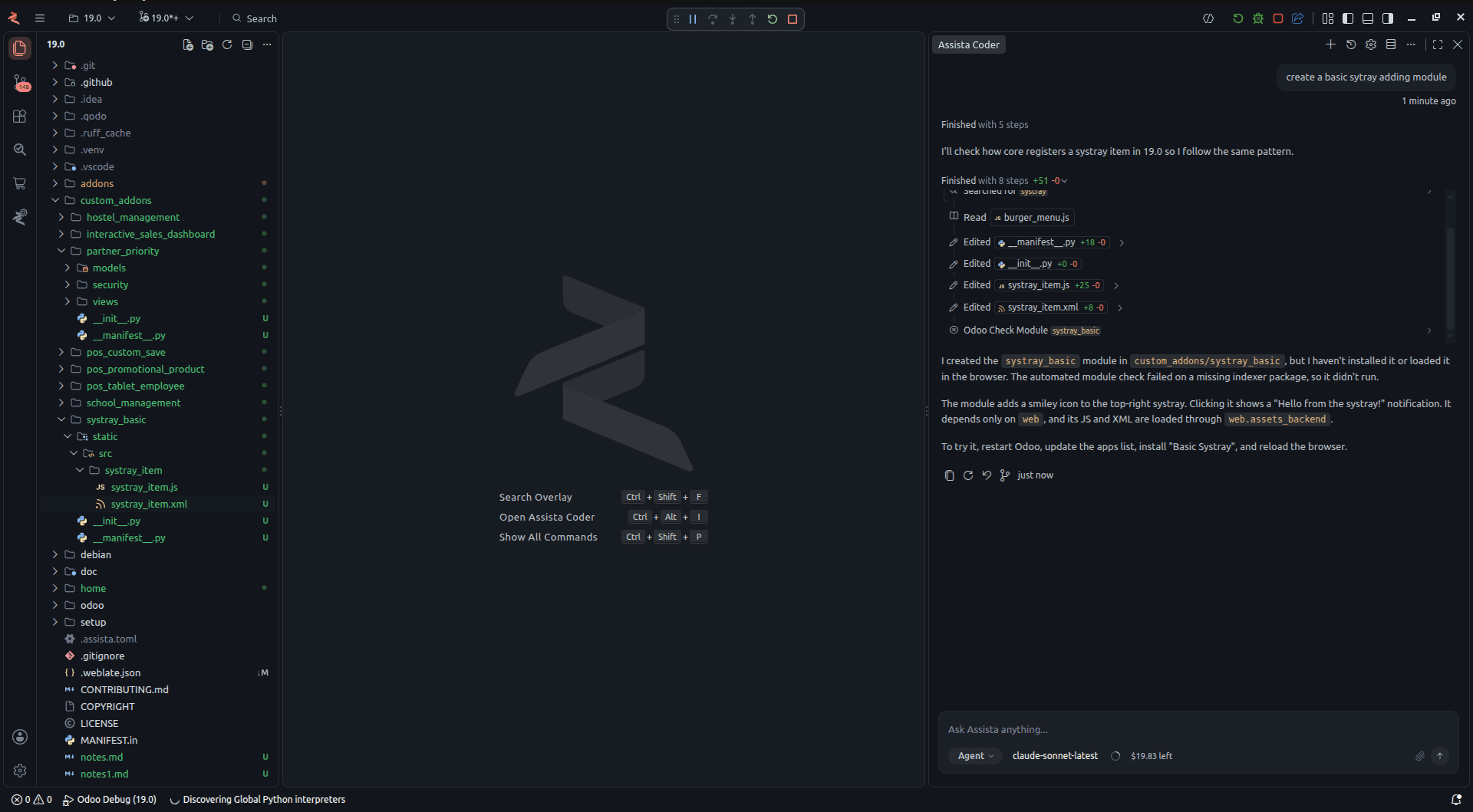Screen dimensions: 1473x812
Task: Click the top Search bar
Action: click(255, 18)
